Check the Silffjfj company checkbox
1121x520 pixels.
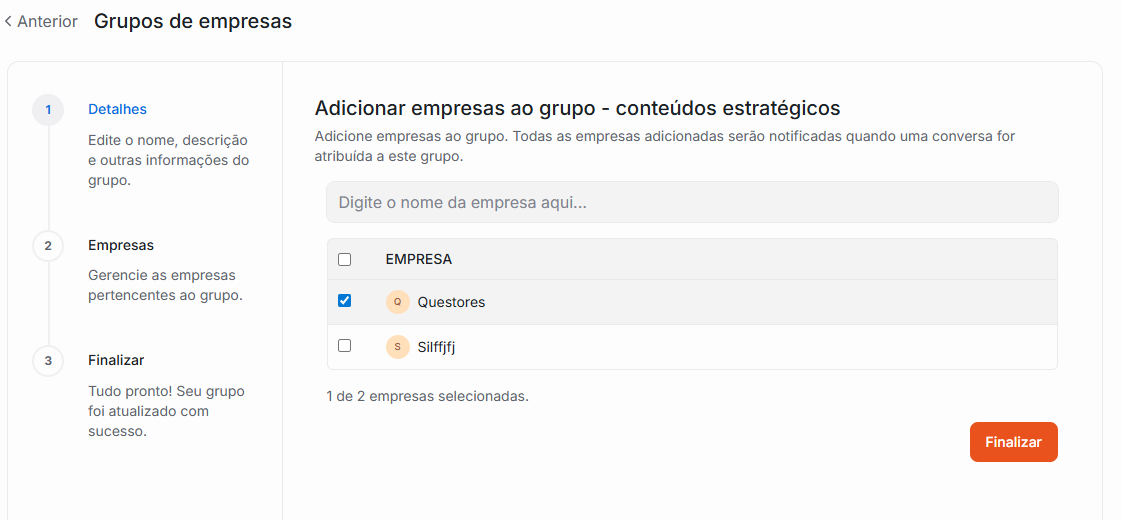click(345, 346)
